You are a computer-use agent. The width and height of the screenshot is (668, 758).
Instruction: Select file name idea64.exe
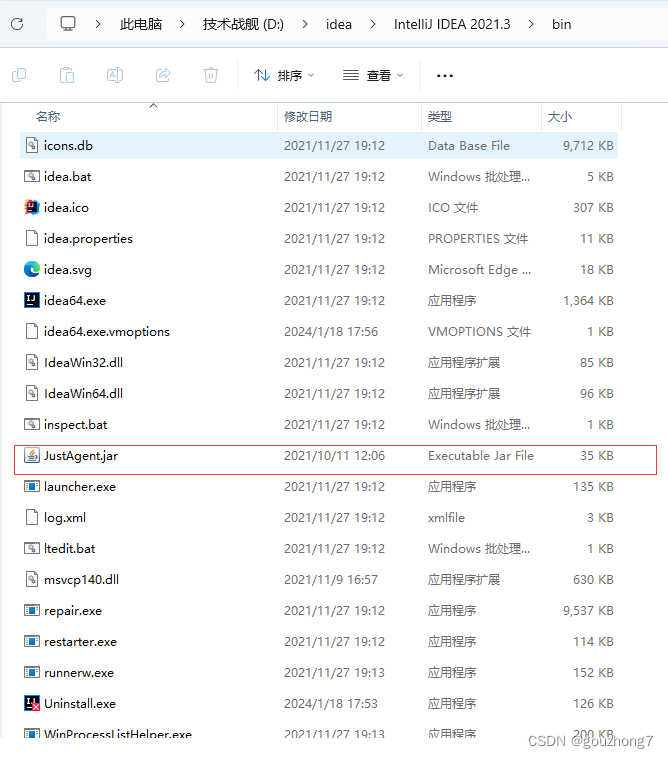(74, 301)
